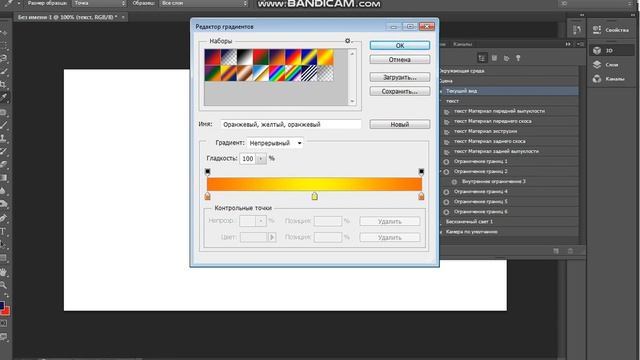
Task: Select Ограничение границ 4 row
Action: tap(509, 191)
